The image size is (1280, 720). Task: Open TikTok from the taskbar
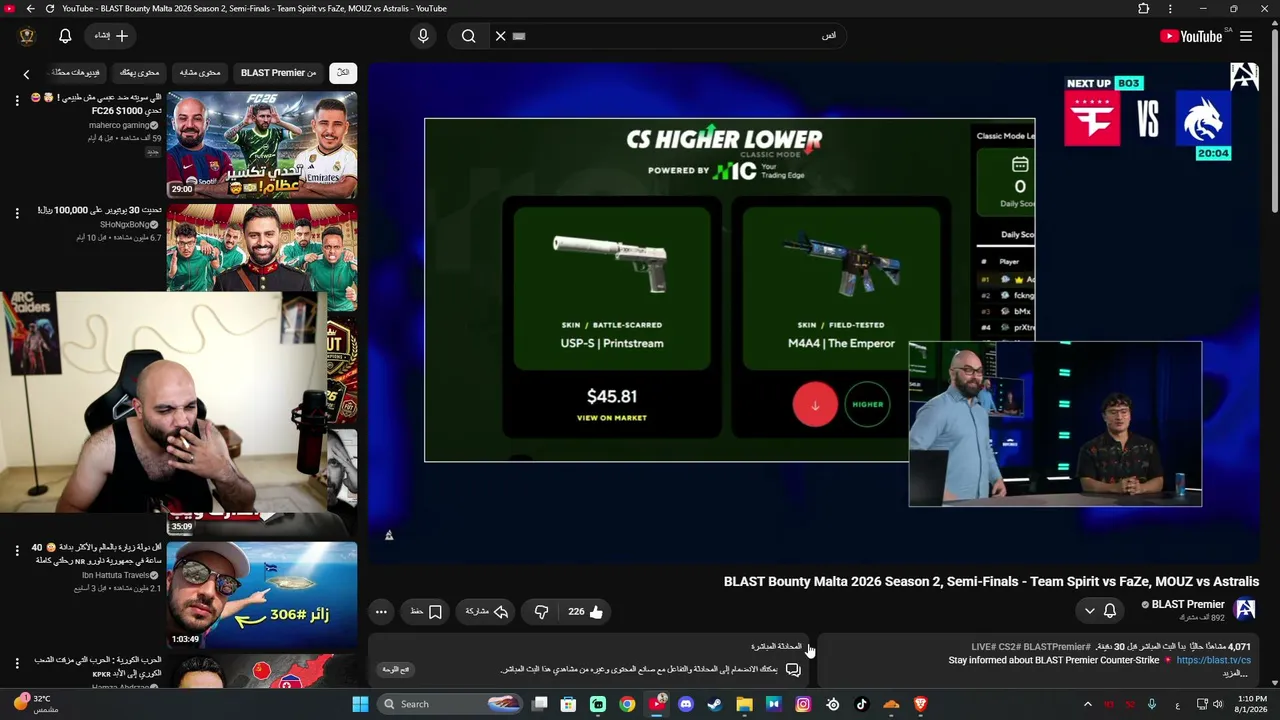[x=862, y=704]
